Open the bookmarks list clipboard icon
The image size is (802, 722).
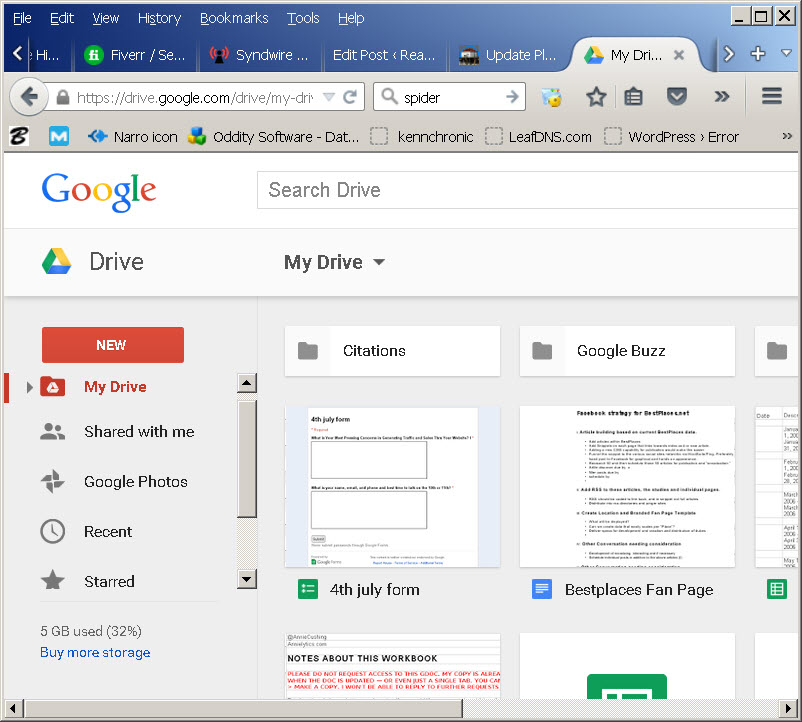point(633,97)
